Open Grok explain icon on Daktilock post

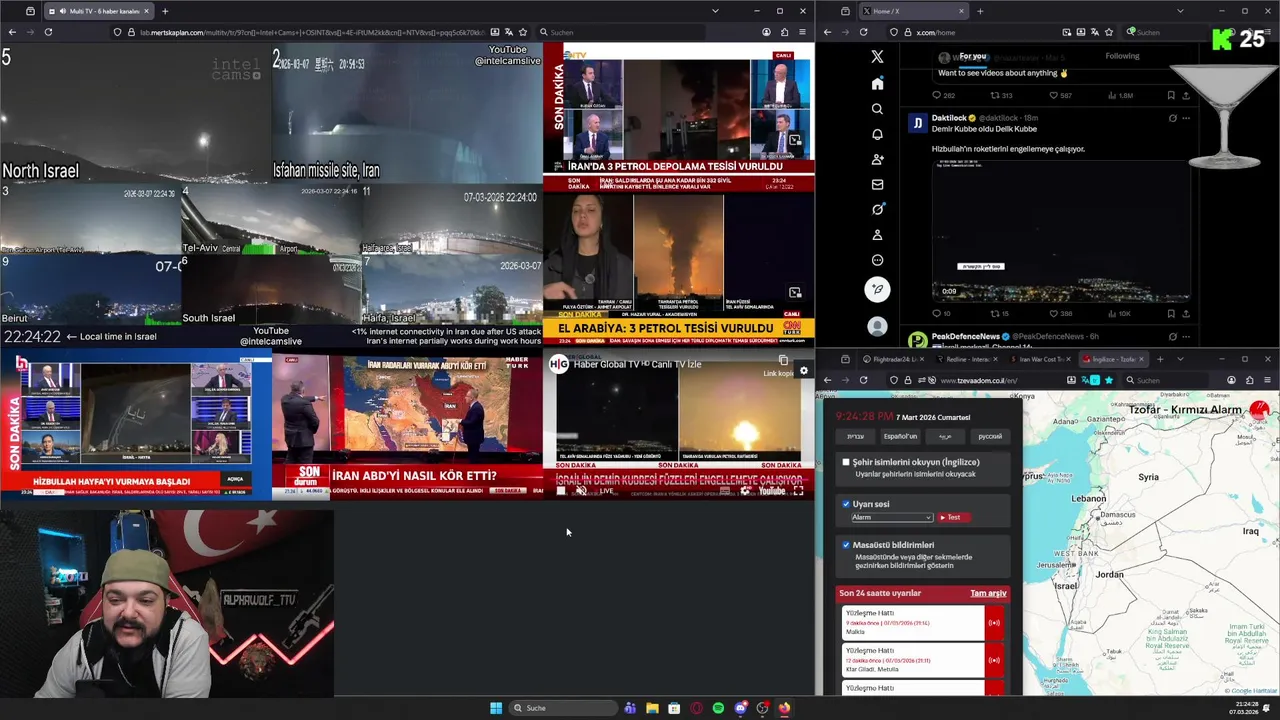(1172, 118)
